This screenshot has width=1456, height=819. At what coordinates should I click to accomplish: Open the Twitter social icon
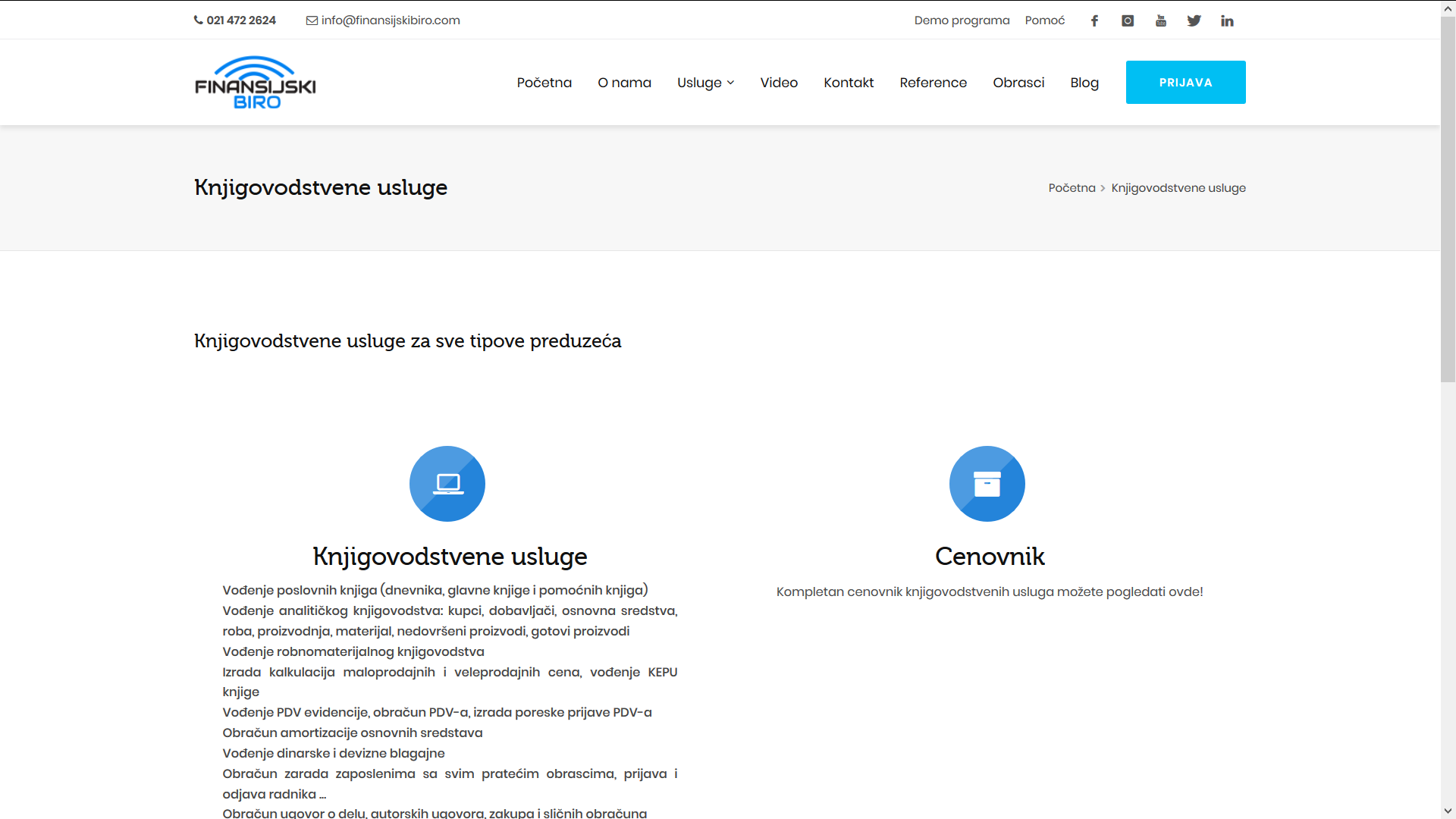click(x=1194, y=20)
